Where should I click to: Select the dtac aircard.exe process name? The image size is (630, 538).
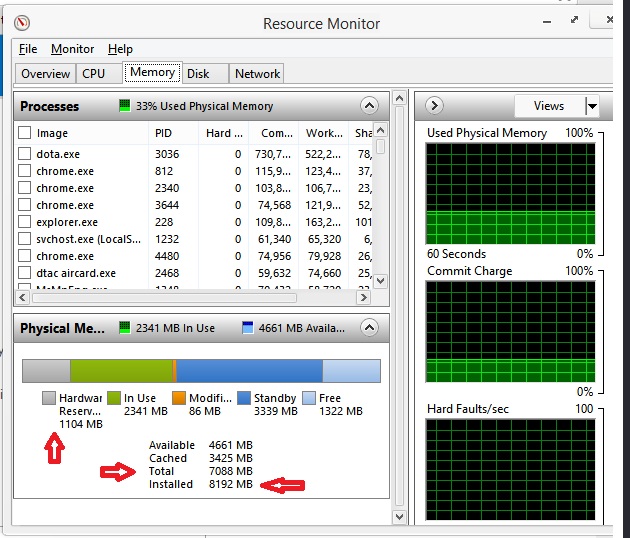coord(76,273)
